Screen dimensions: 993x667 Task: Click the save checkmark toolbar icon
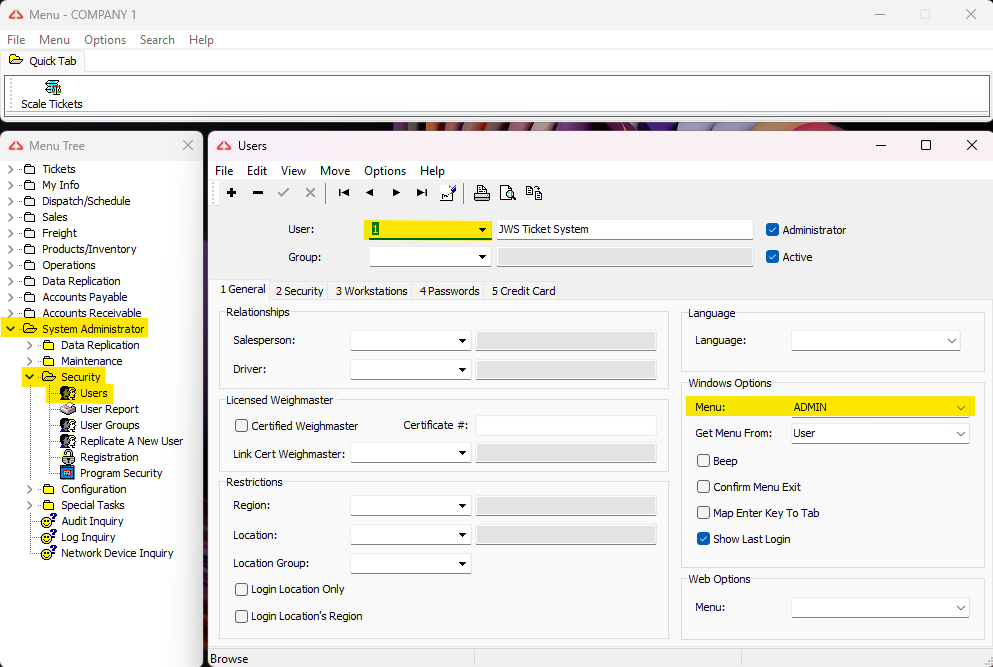(283, 193)
